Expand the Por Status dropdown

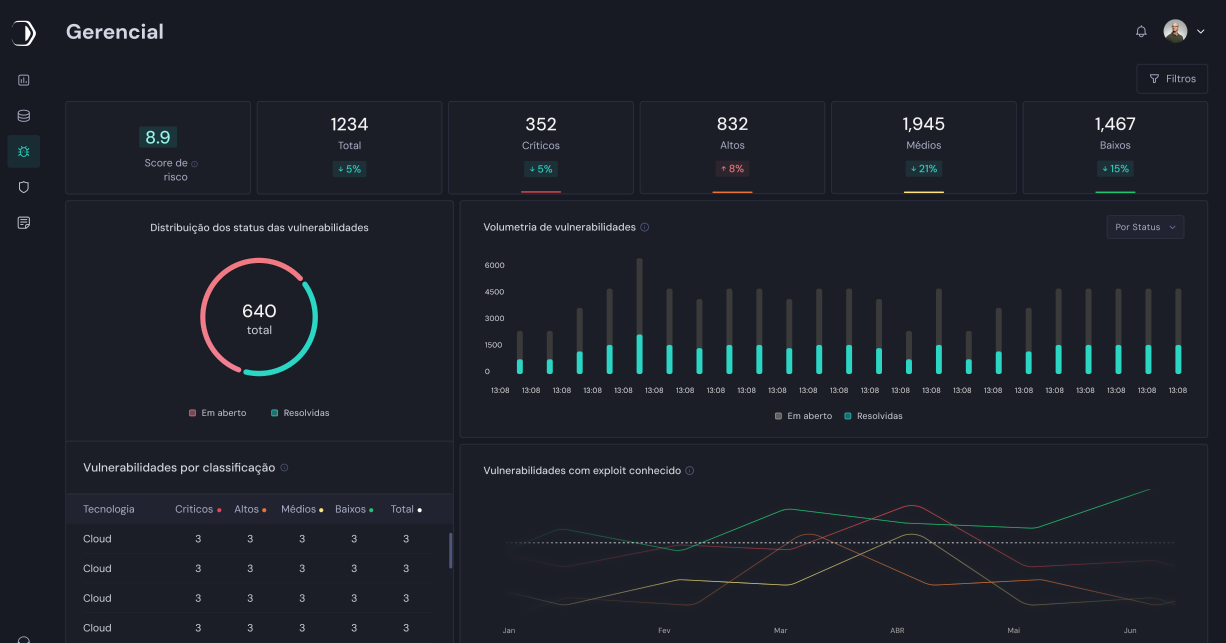(1145, 227)
